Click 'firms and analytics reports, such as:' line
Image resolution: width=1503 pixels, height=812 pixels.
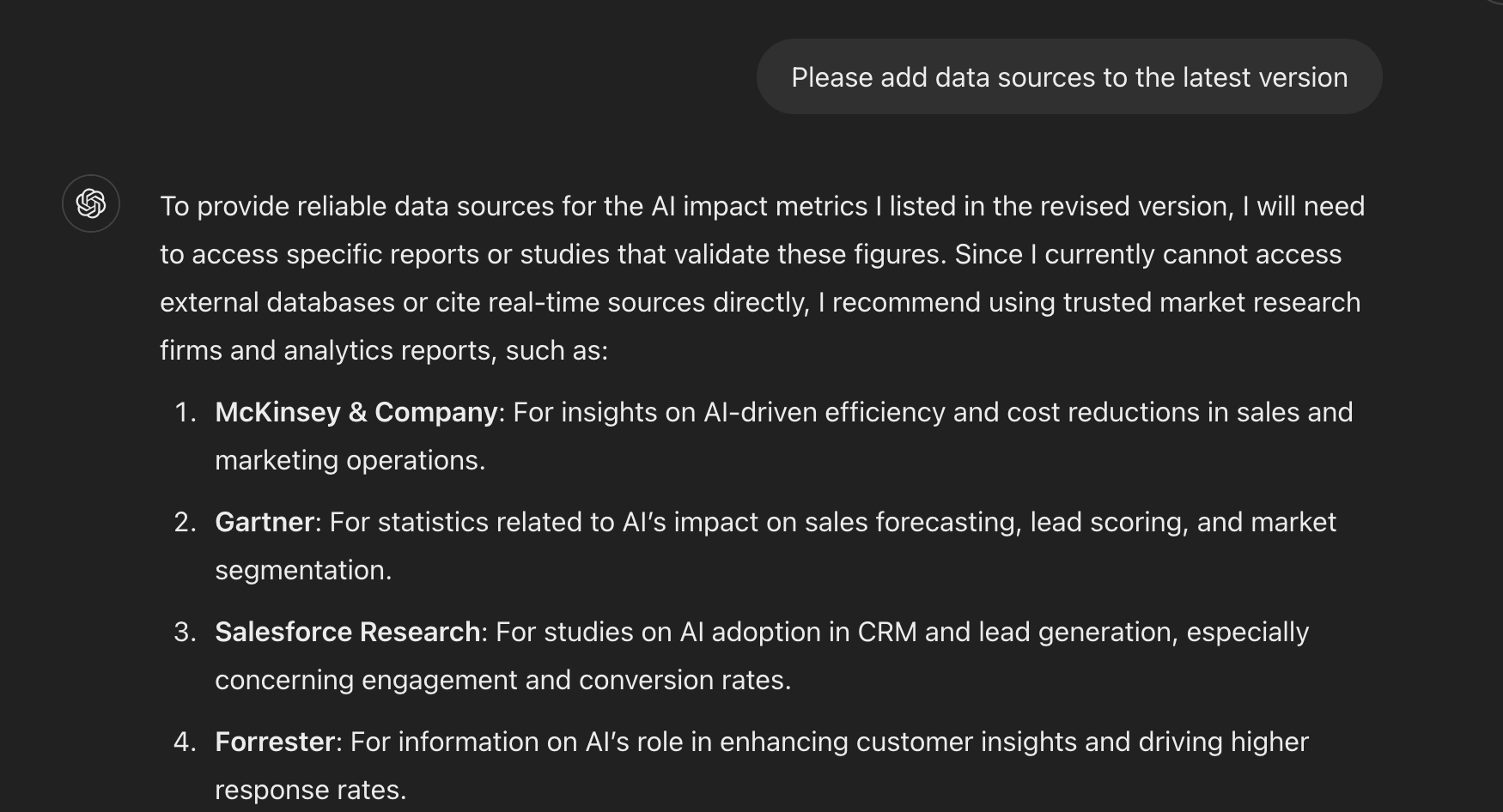384,351
